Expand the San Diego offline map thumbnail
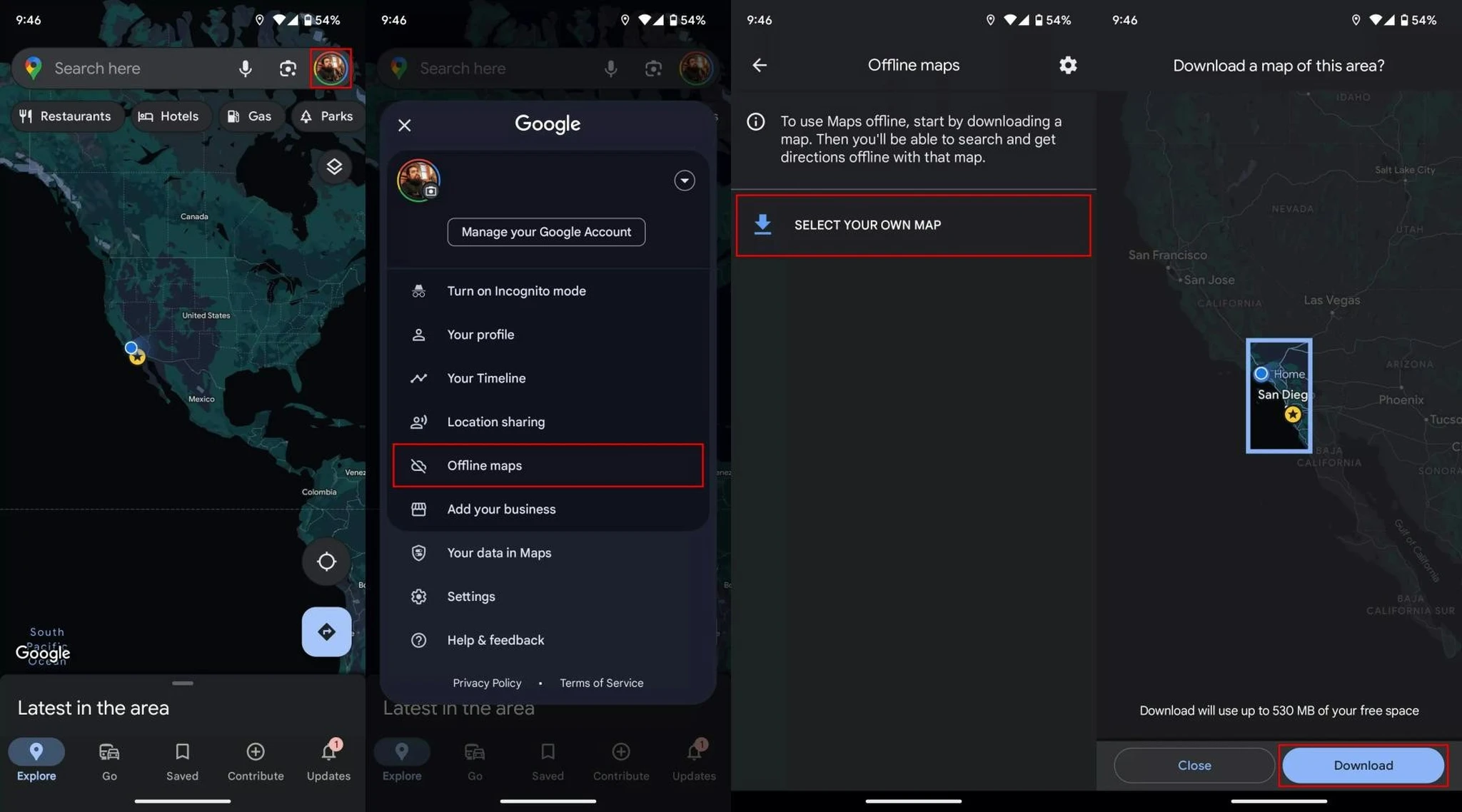1462x812 pixels. pyautogui.click(x=1280, y=395)
